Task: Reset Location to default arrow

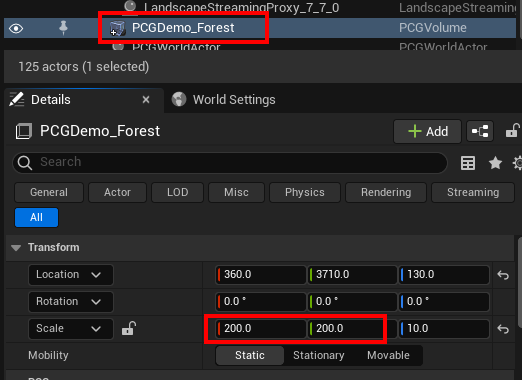Action: coord(503,275)
